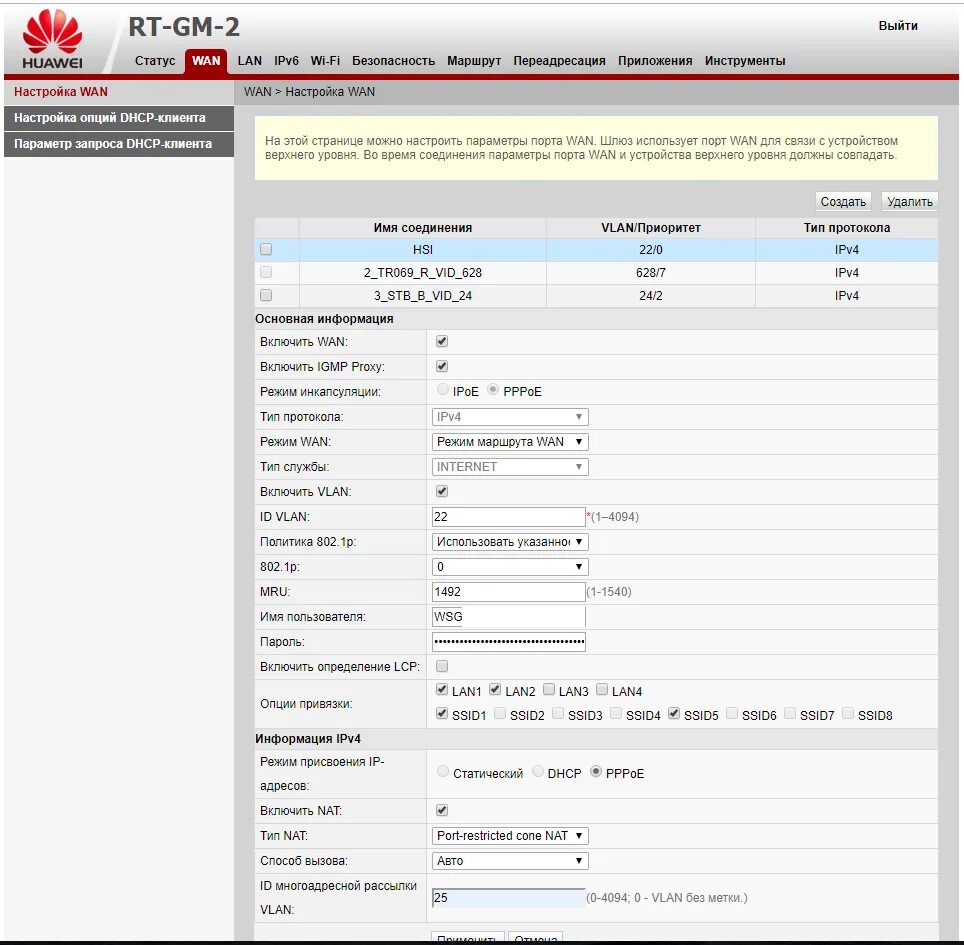
Task: Click the multicast VLAN ID input field
Action: [508, 898]
